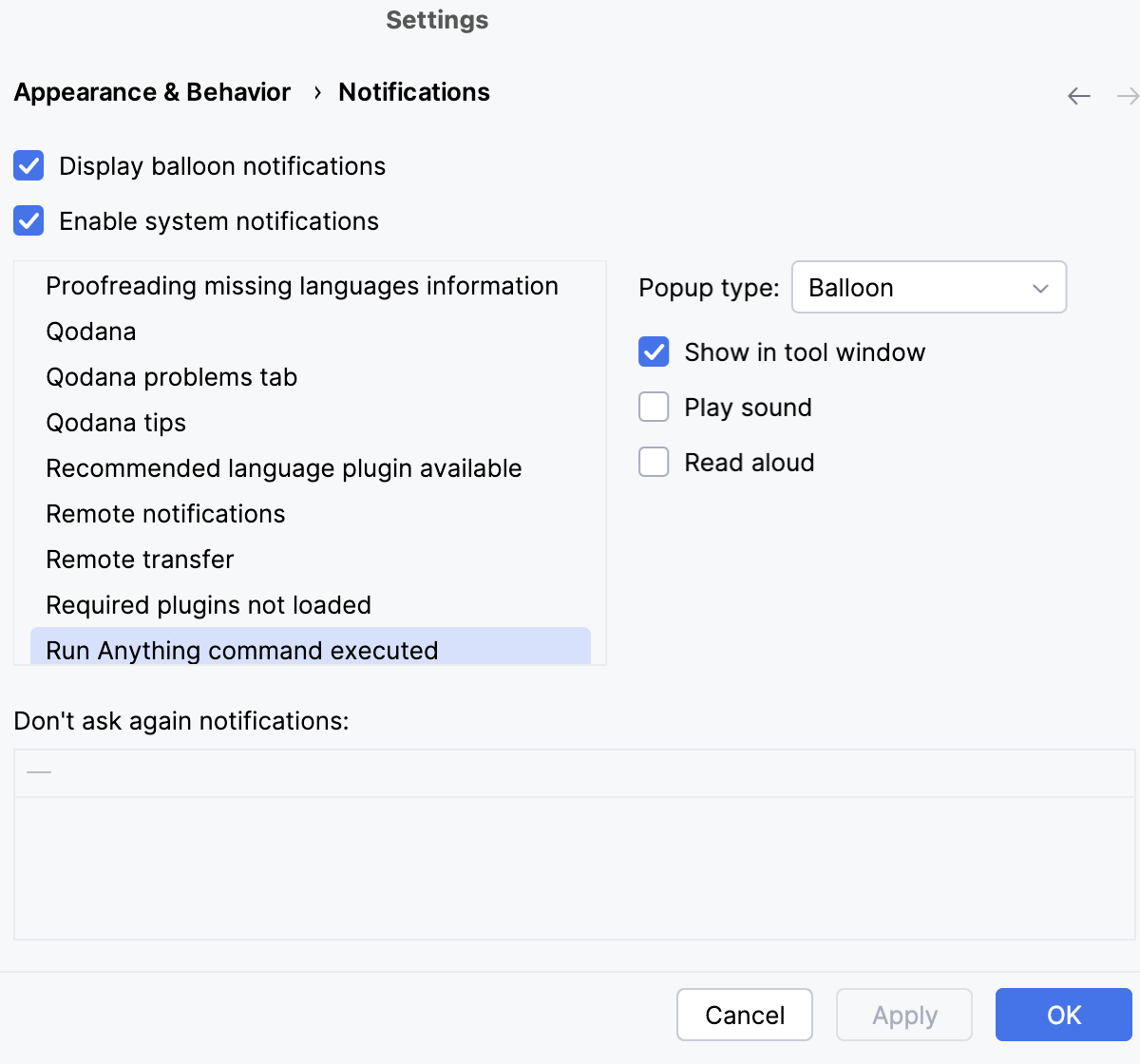Select Qodana in the notifications list
This screenshot has width=1140, height=1064.
[90, 331]
